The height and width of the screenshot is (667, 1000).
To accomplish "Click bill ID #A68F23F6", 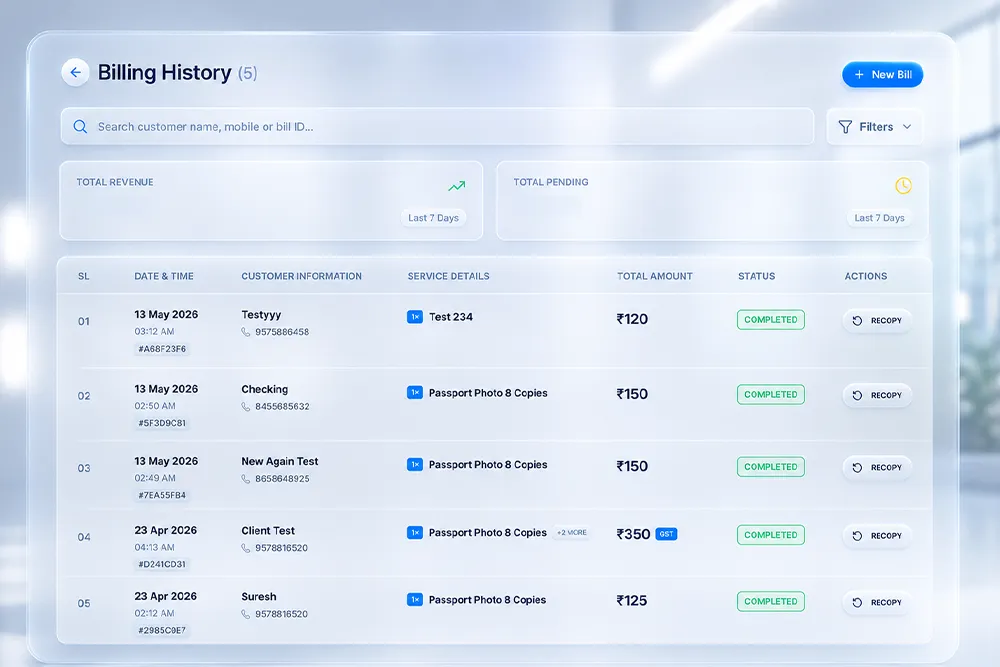I will click(162, 349).
